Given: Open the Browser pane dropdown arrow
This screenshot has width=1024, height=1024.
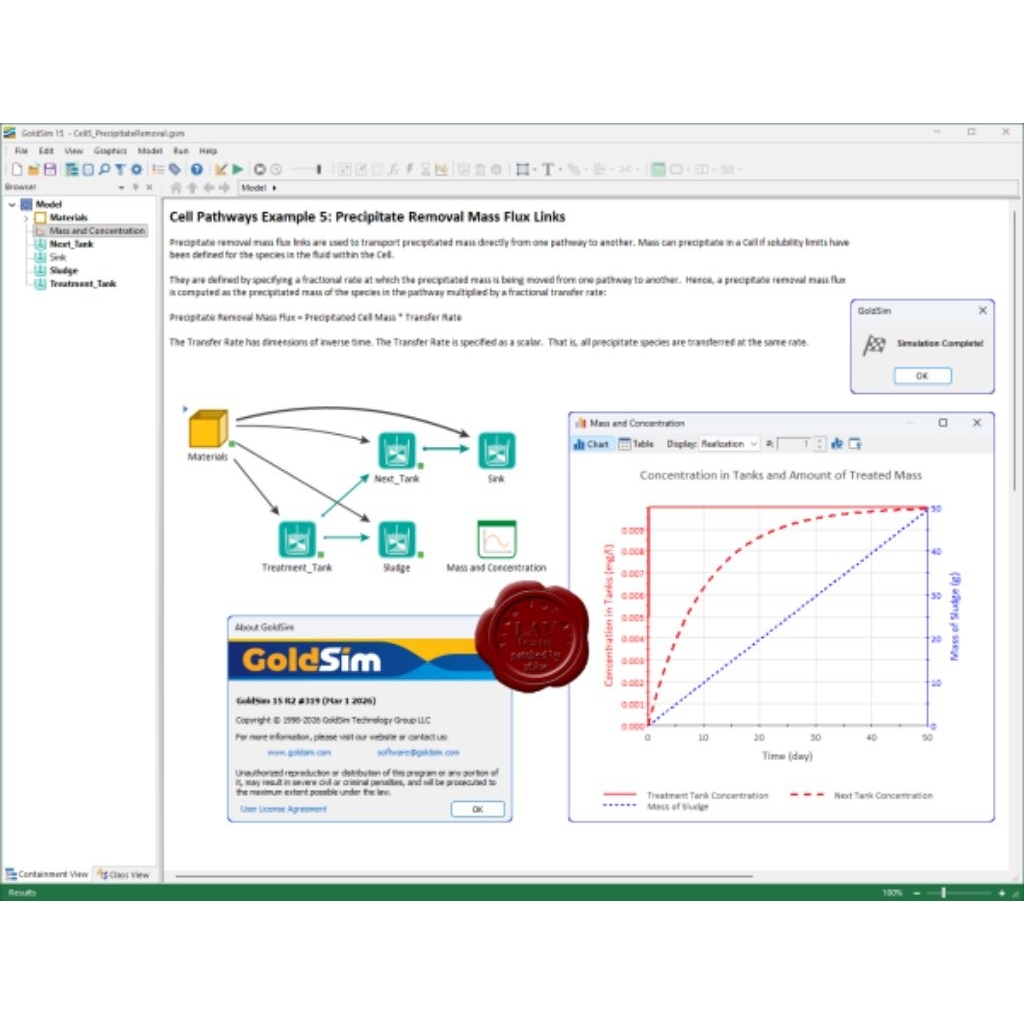Looking at the screenshot, I should pyautogui.click(x=121, y=187).
